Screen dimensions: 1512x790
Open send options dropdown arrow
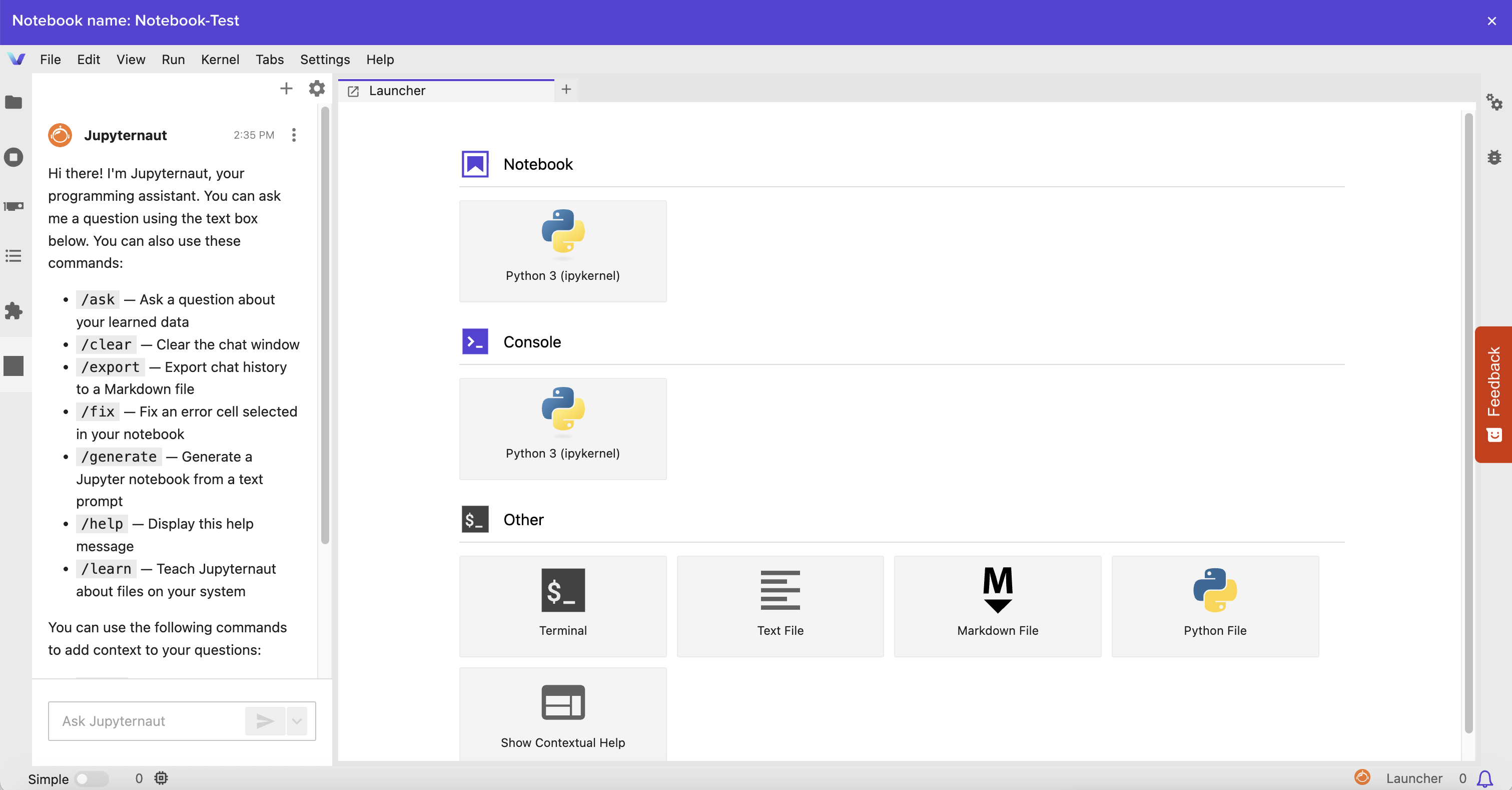[x=297, y=721]
